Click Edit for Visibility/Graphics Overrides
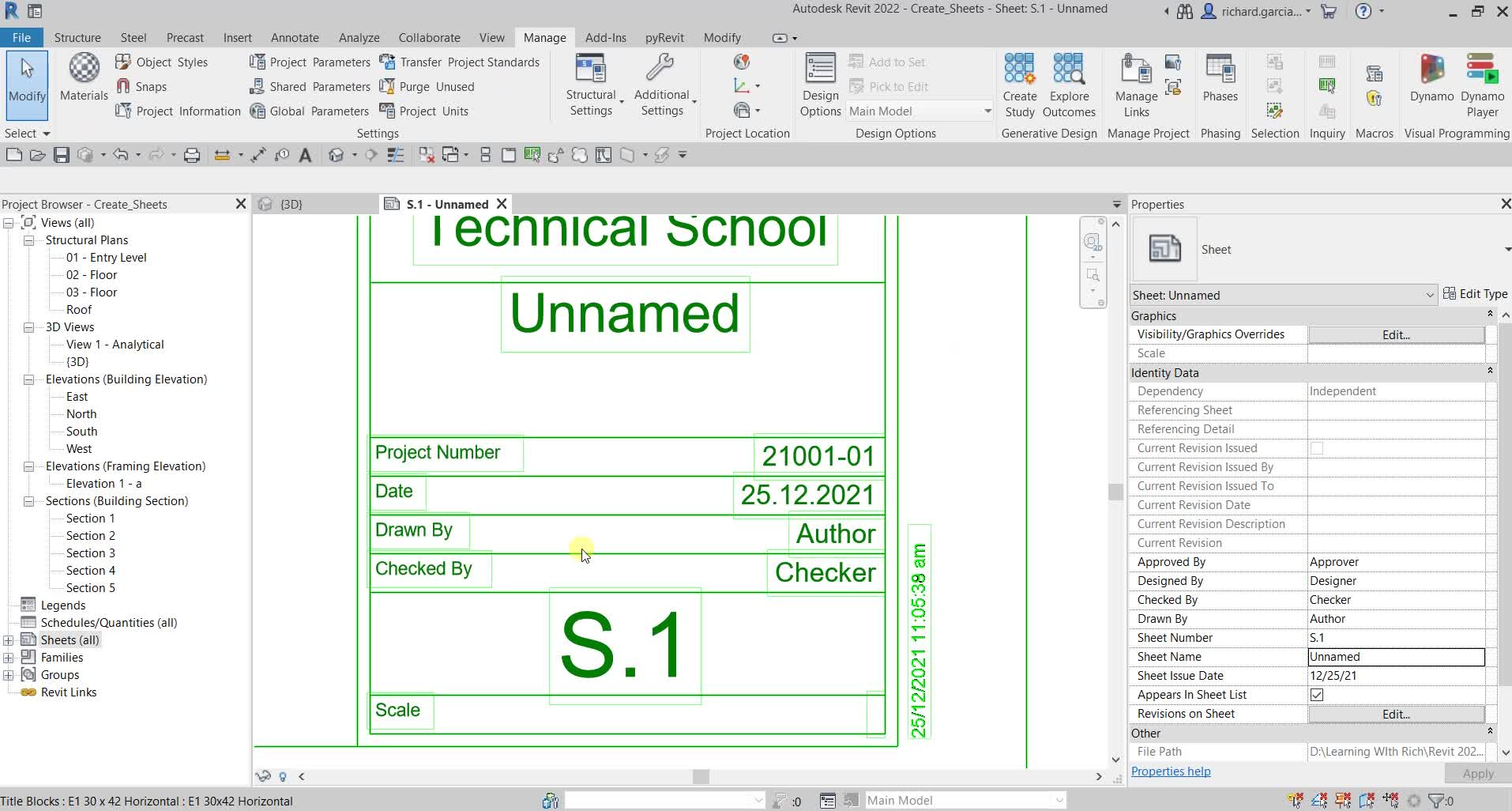This screenshot has width=1512, height=811. click(x=1396, y=334)
